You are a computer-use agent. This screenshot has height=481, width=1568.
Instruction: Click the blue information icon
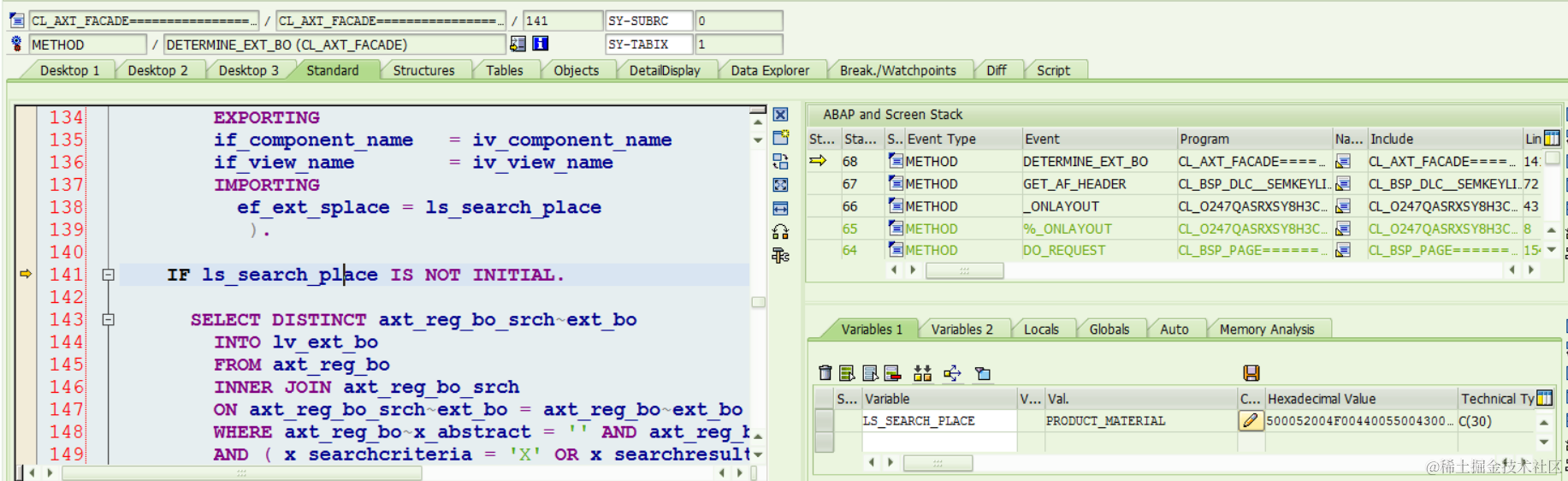(540, 44)
